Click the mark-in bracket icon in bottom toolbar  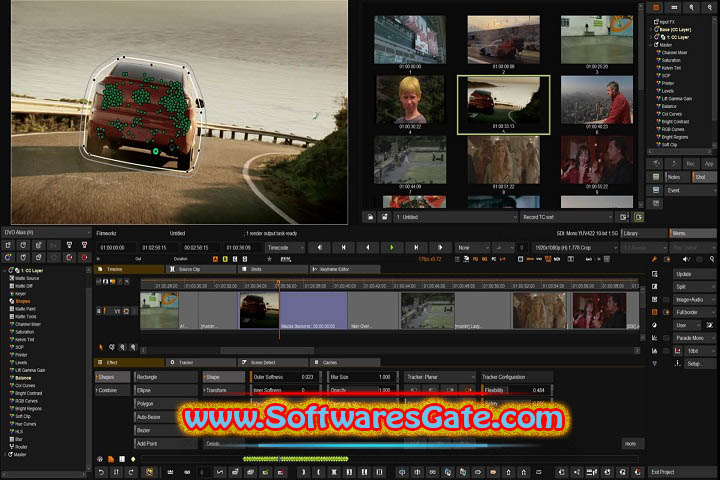(x=304, y=472)
